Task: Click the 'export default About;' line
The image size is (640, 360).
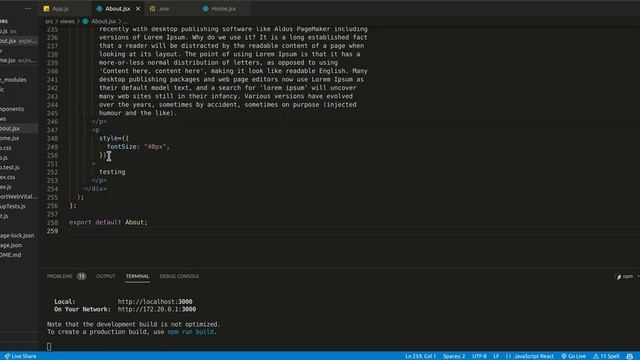Action: tap(108, 222)
